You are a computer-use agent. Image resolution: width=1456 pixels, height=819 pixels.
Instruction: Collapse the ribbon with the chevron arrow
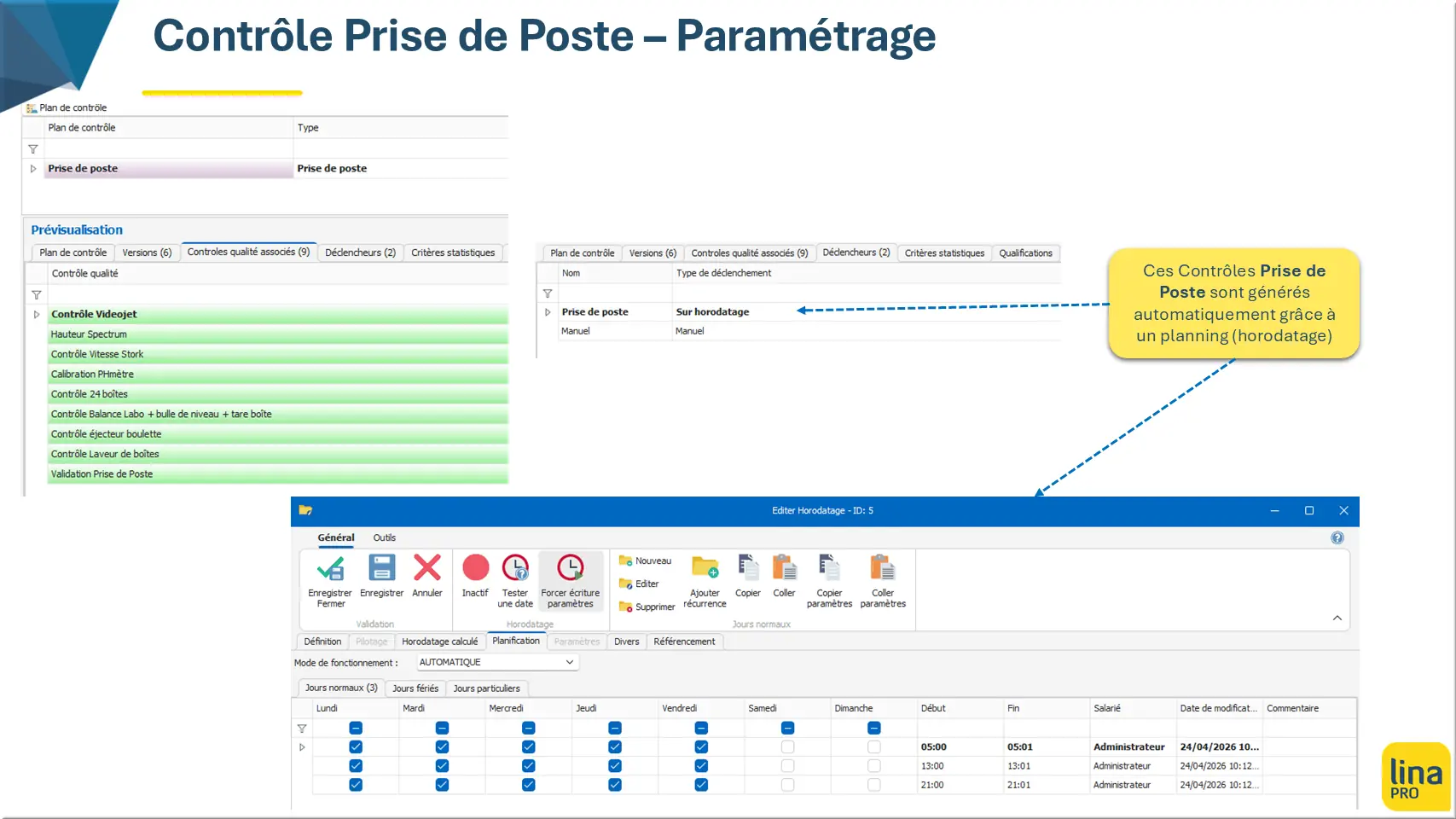click(1337, 618)
